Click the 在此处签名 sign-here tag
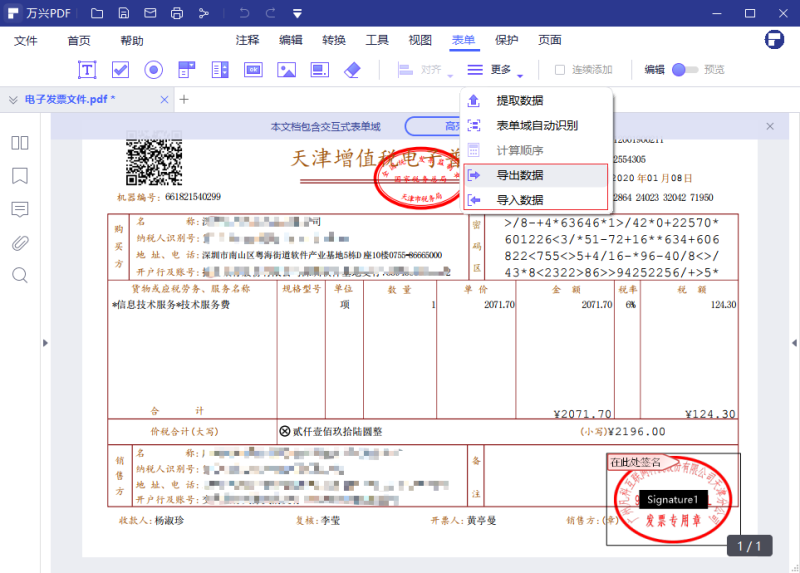This screenshot has width=800, height=573. coord(640,462)
